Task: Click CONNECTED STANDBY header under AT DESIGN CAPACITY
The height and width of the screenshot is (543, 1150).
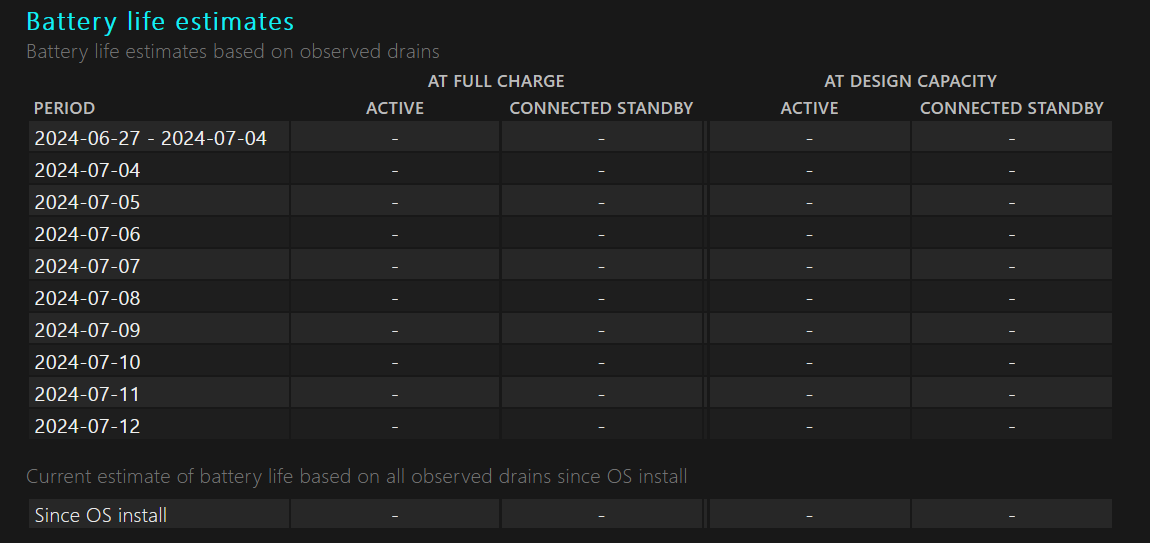Action: (x=1011, y=108)
